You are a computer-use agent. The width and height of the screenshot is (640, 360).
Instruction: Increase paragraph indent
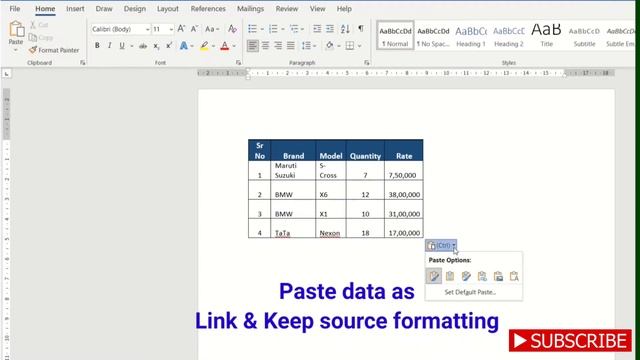330,29
